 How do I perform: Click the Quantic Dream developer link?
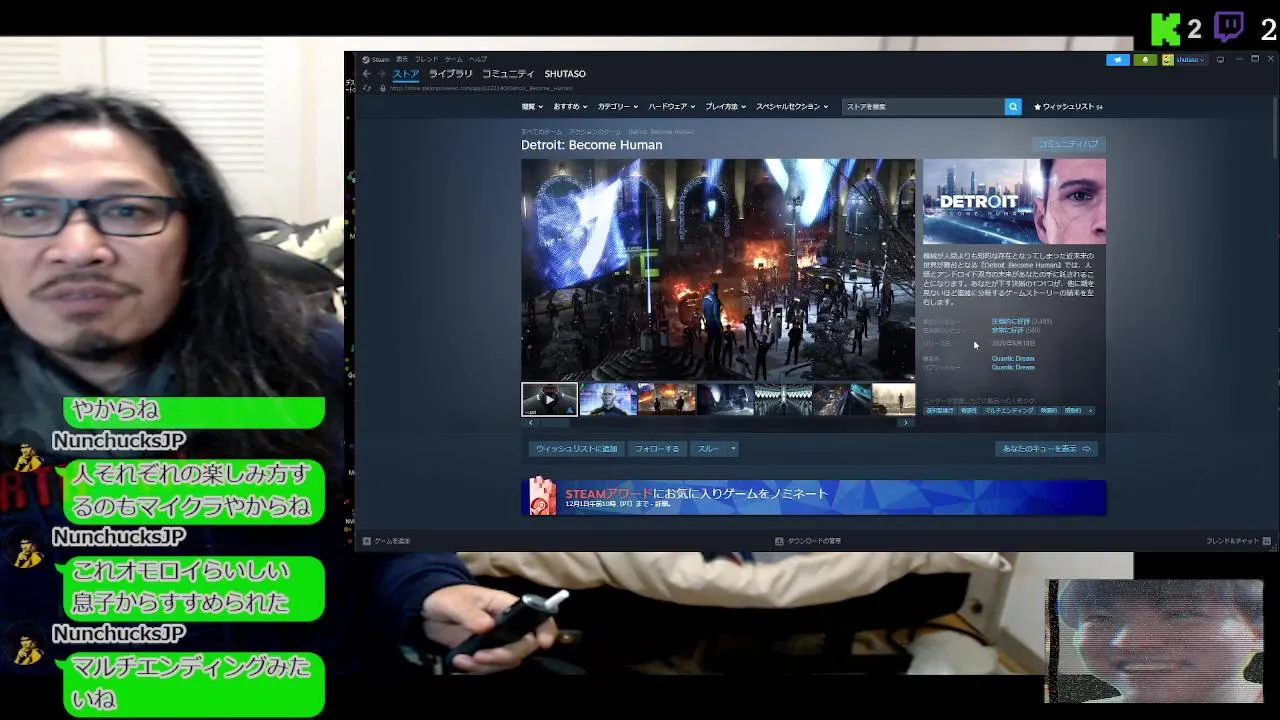1013,358
